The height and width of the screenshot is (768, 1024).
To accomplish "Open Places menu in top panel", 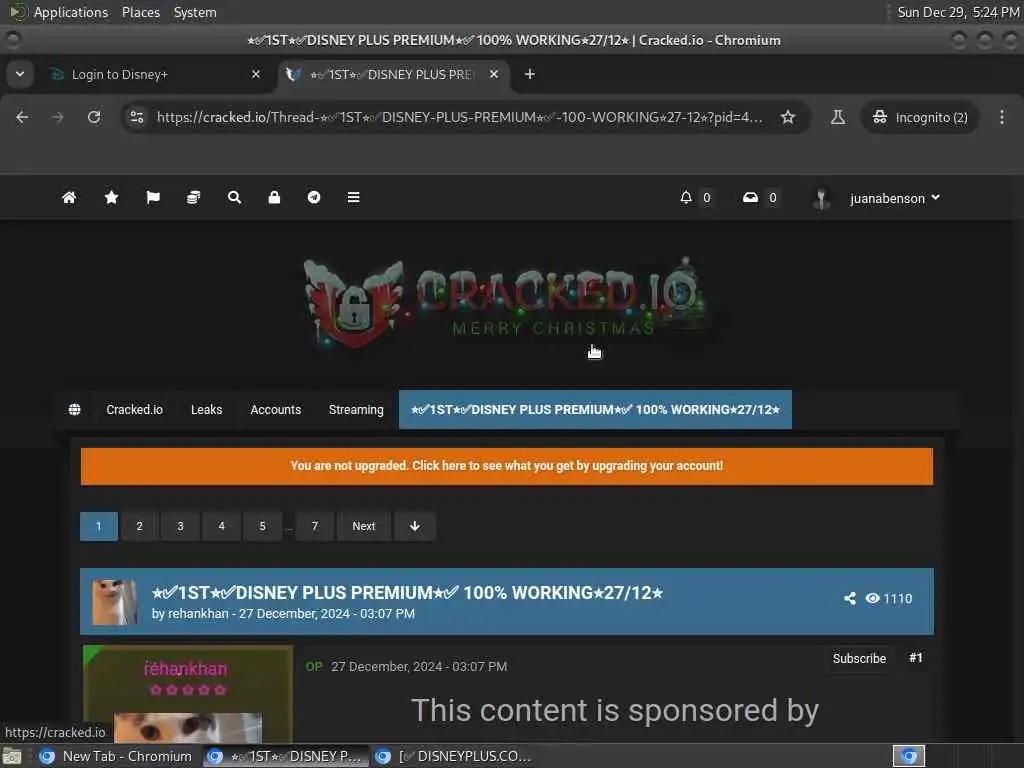I will click(141, 12).
